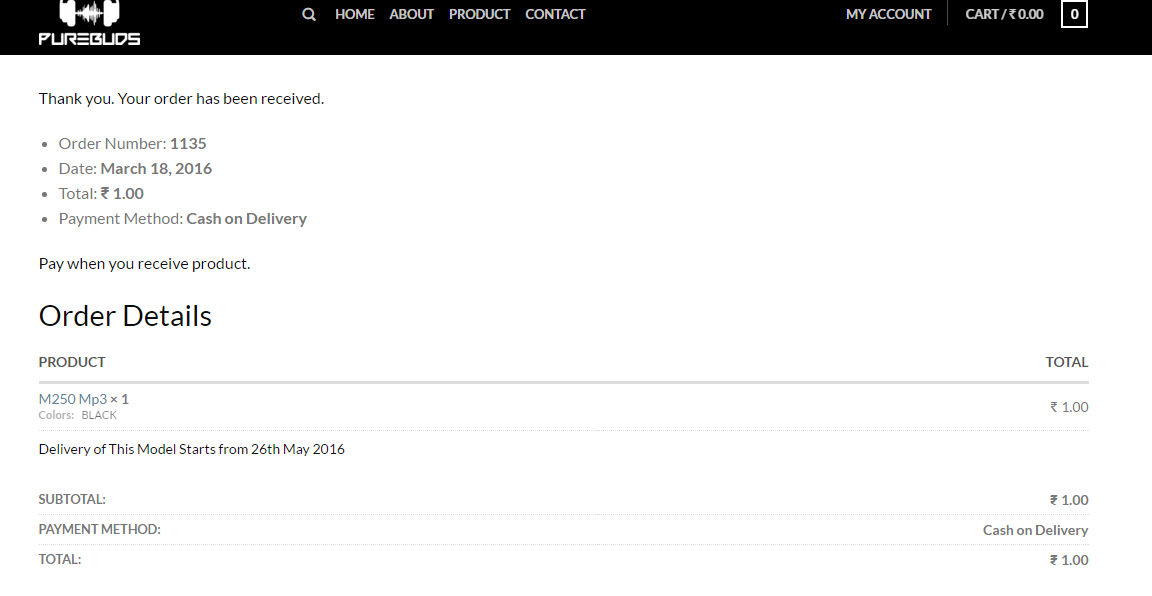Open the PRODUCT menu
This screenshot has height=596, width=1152.
[479, 14]
